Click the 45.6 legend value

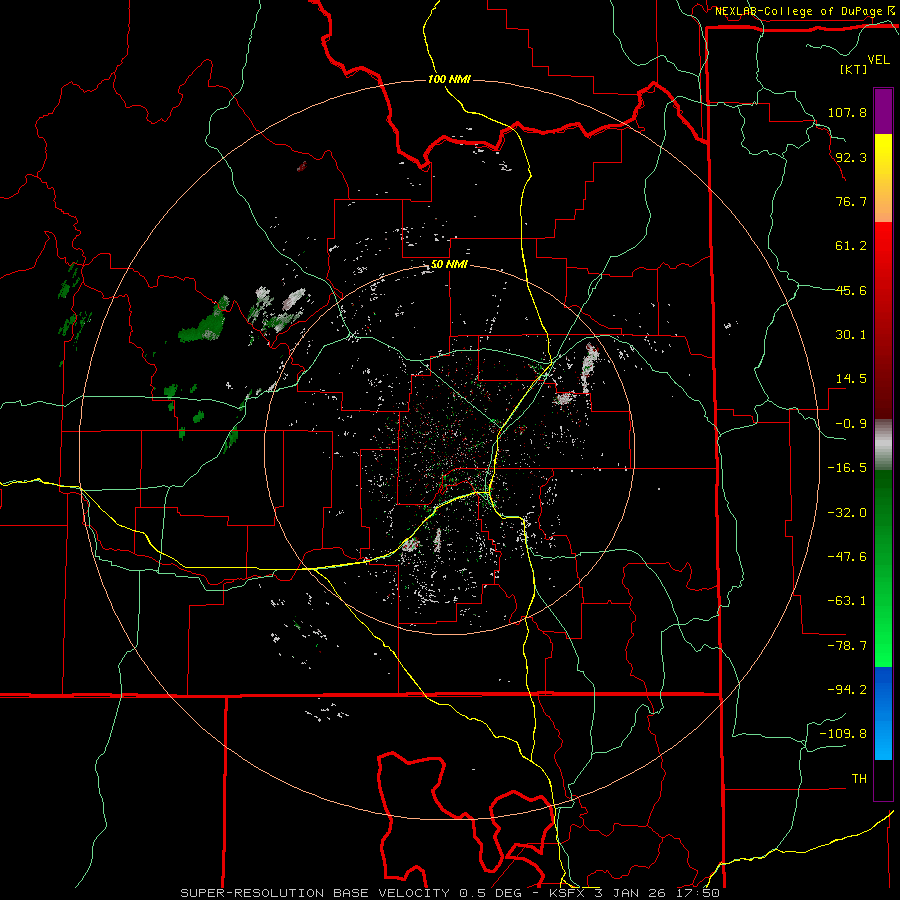coord(851,290)
